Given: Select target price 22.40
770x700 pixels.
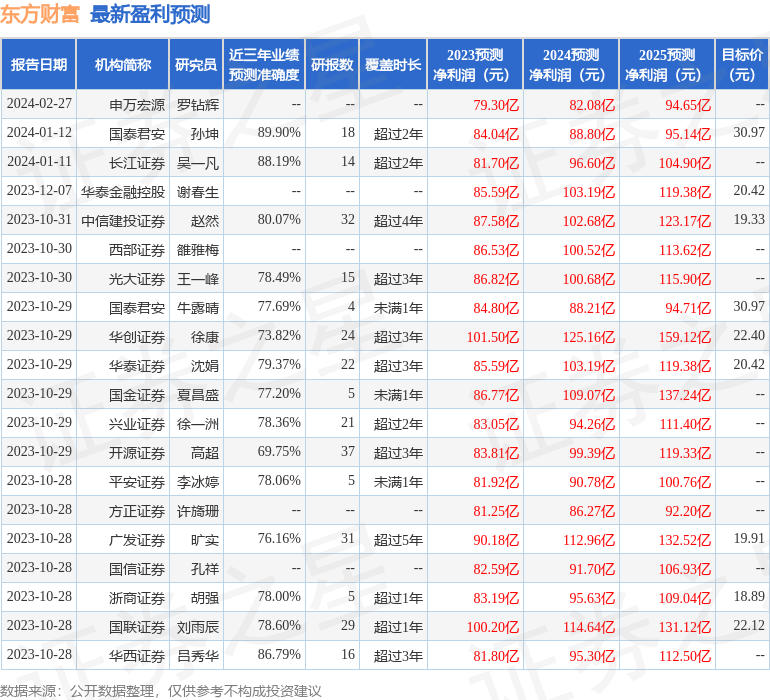Looking at the screenshot, I should [749, 336].
